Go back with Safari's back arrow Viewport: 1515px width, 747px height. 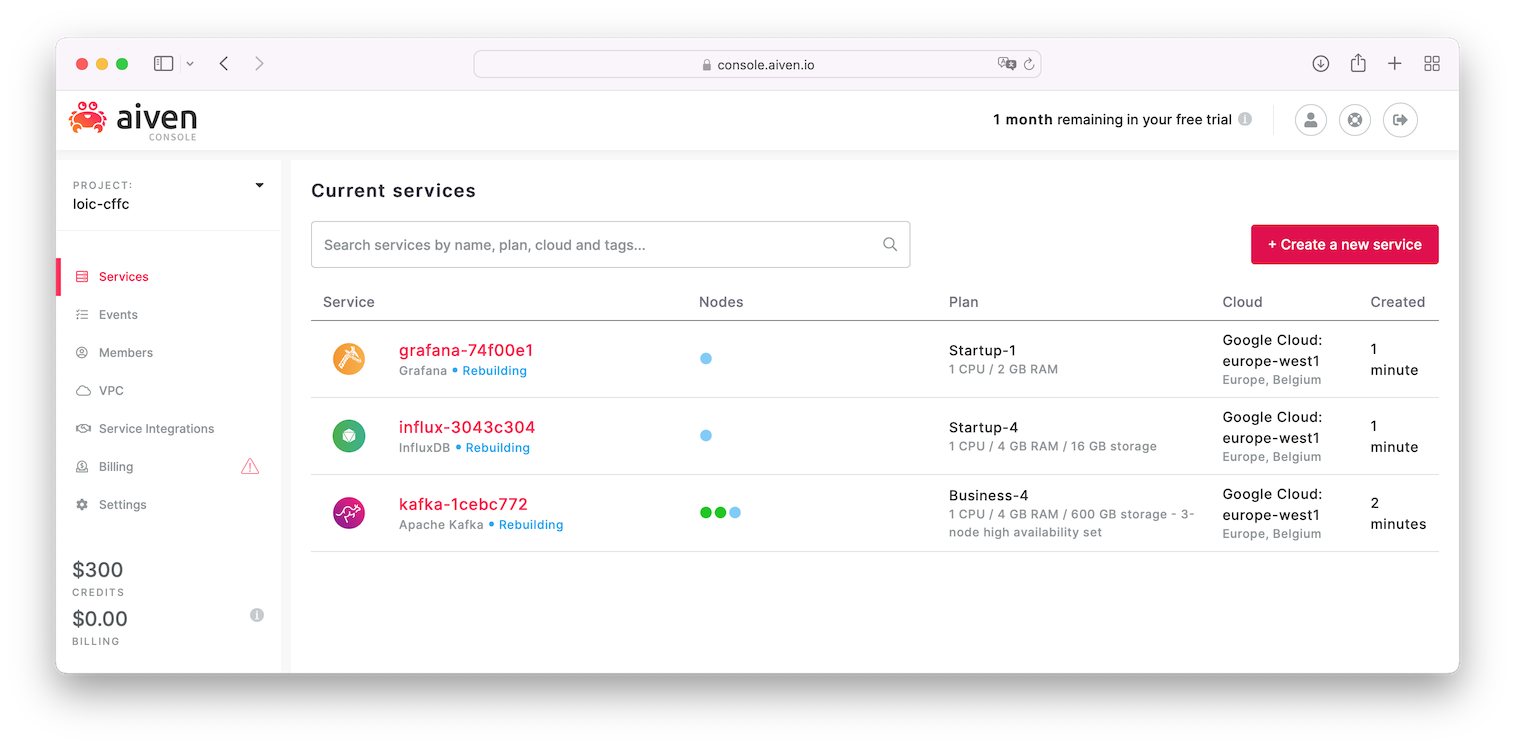click(x=224, y=63)
